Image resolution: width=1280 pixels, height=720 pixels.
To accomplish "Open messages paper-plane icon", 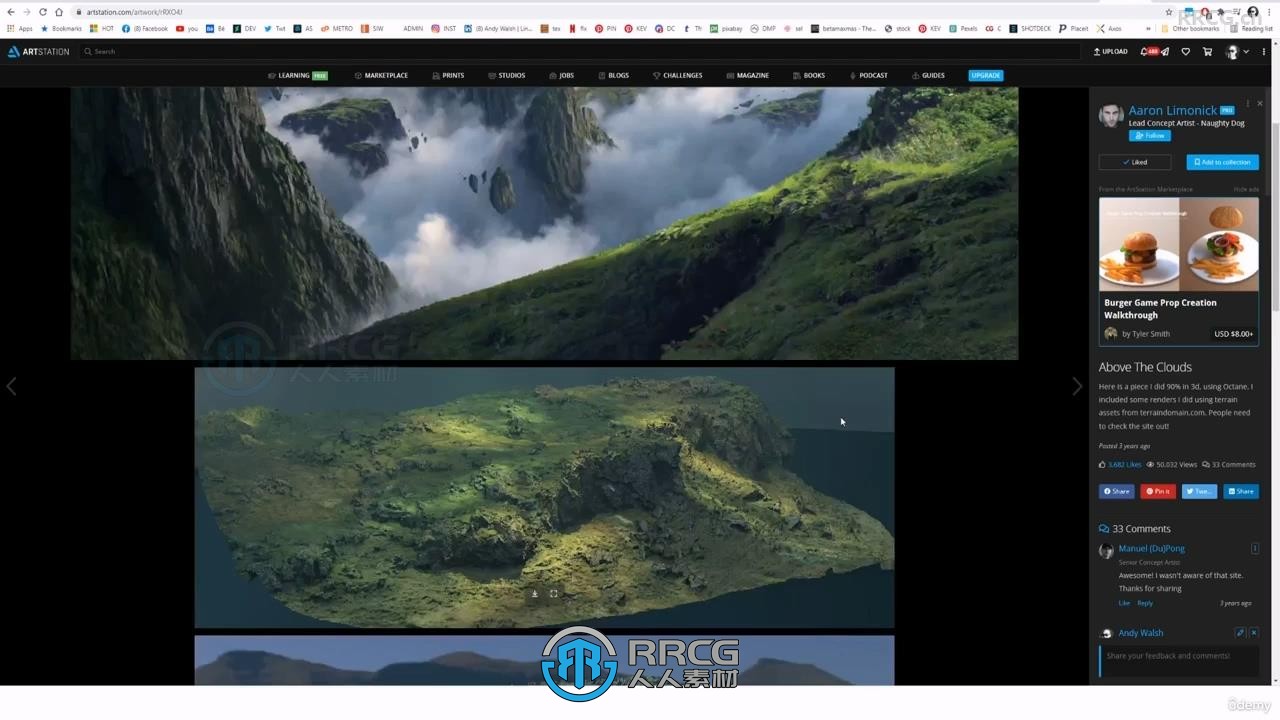I will [1164, 51].
